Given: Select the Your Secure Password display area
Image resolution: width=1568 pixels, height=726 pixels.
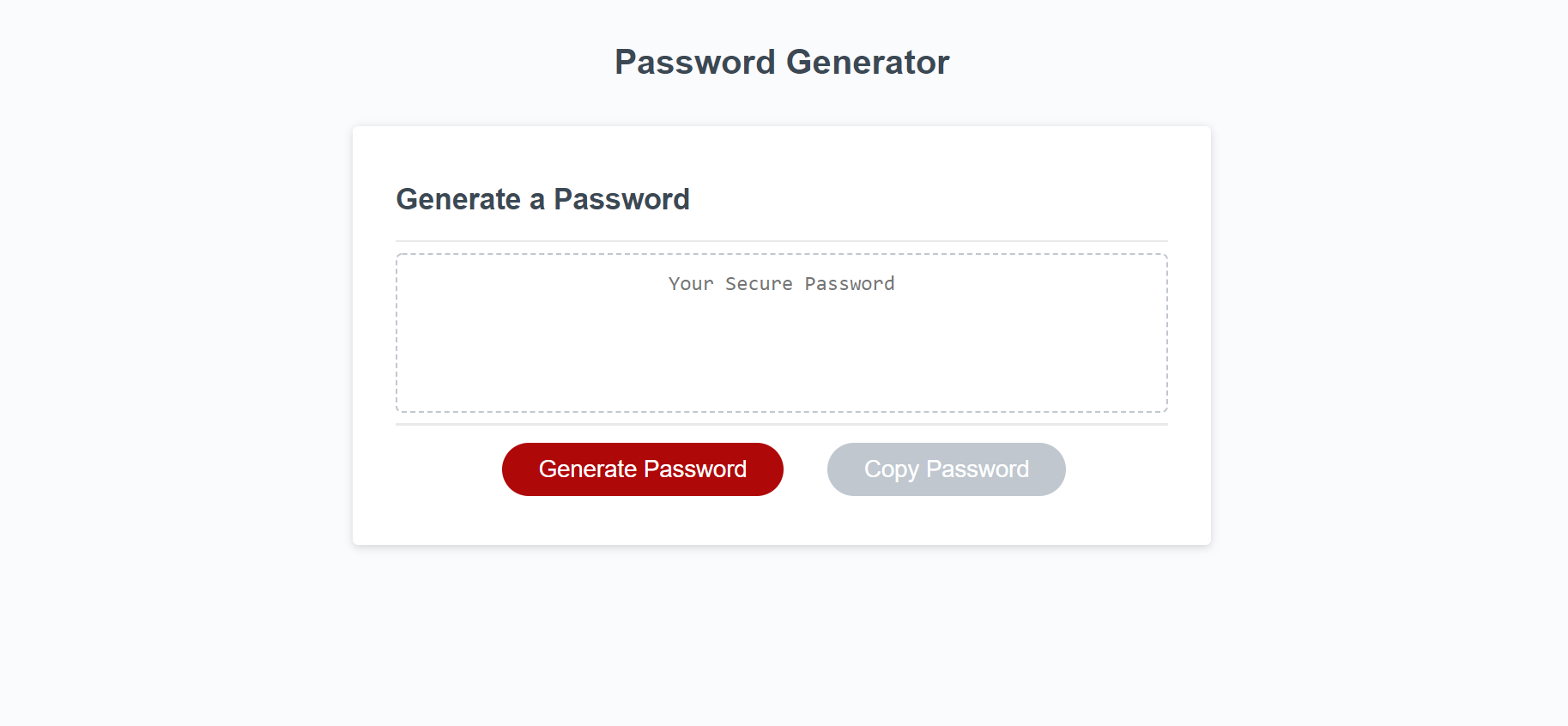Looking at the screenshot, I should coord(781,333).
